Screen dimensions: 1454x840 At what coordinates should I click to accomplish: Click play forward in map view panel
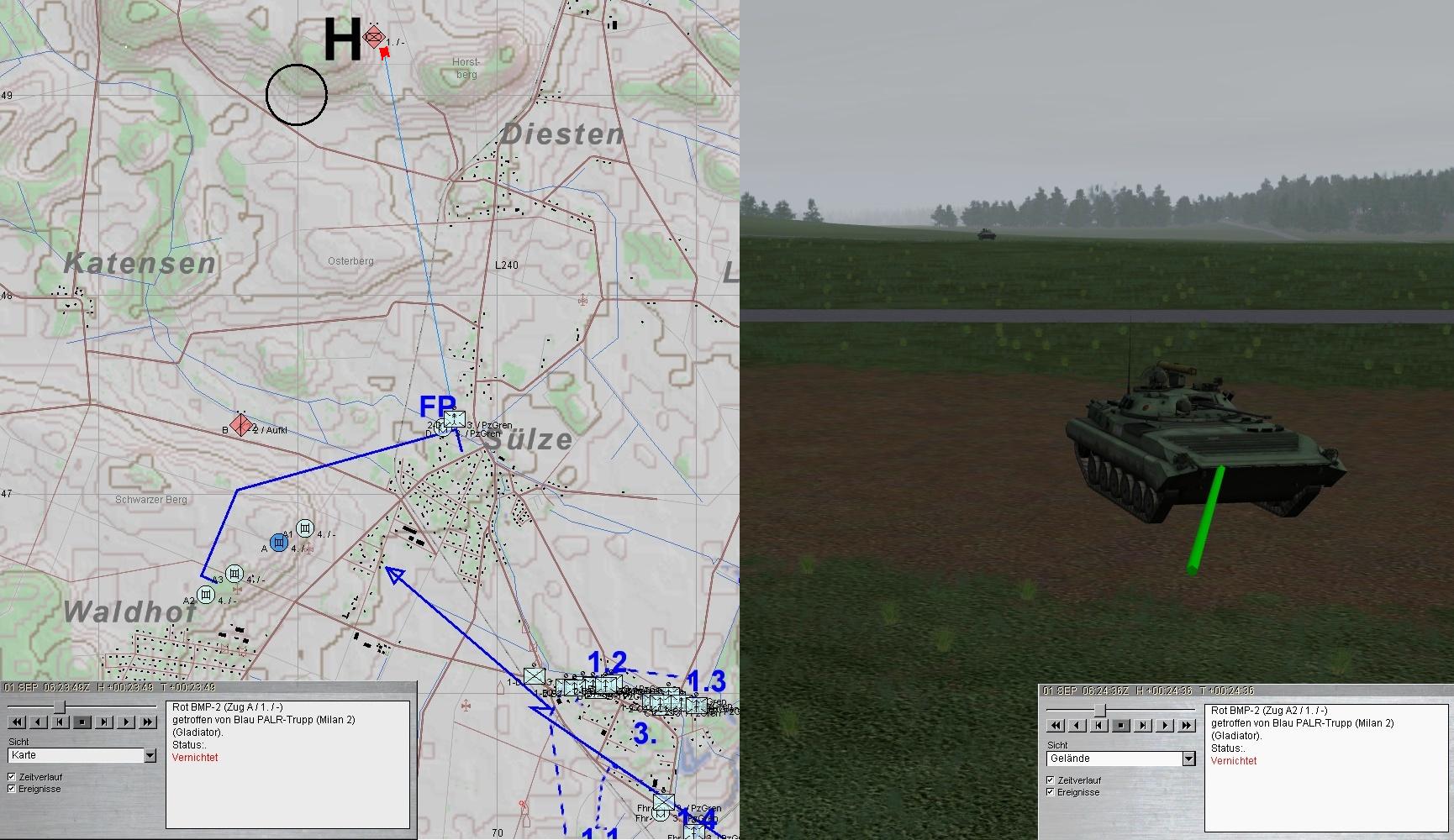pos(125,722)
